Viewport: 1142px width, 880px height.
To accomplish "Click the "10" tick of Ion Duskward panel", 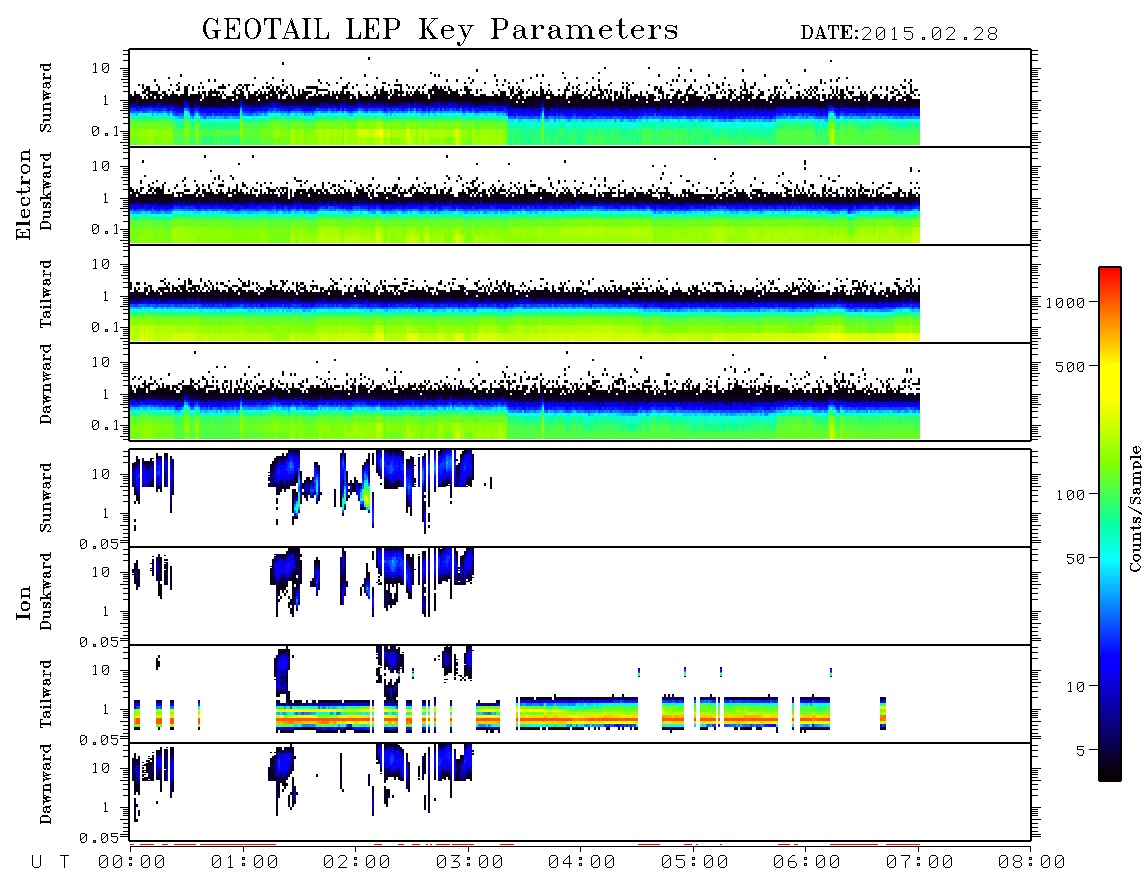I will [x=101, y=572].
